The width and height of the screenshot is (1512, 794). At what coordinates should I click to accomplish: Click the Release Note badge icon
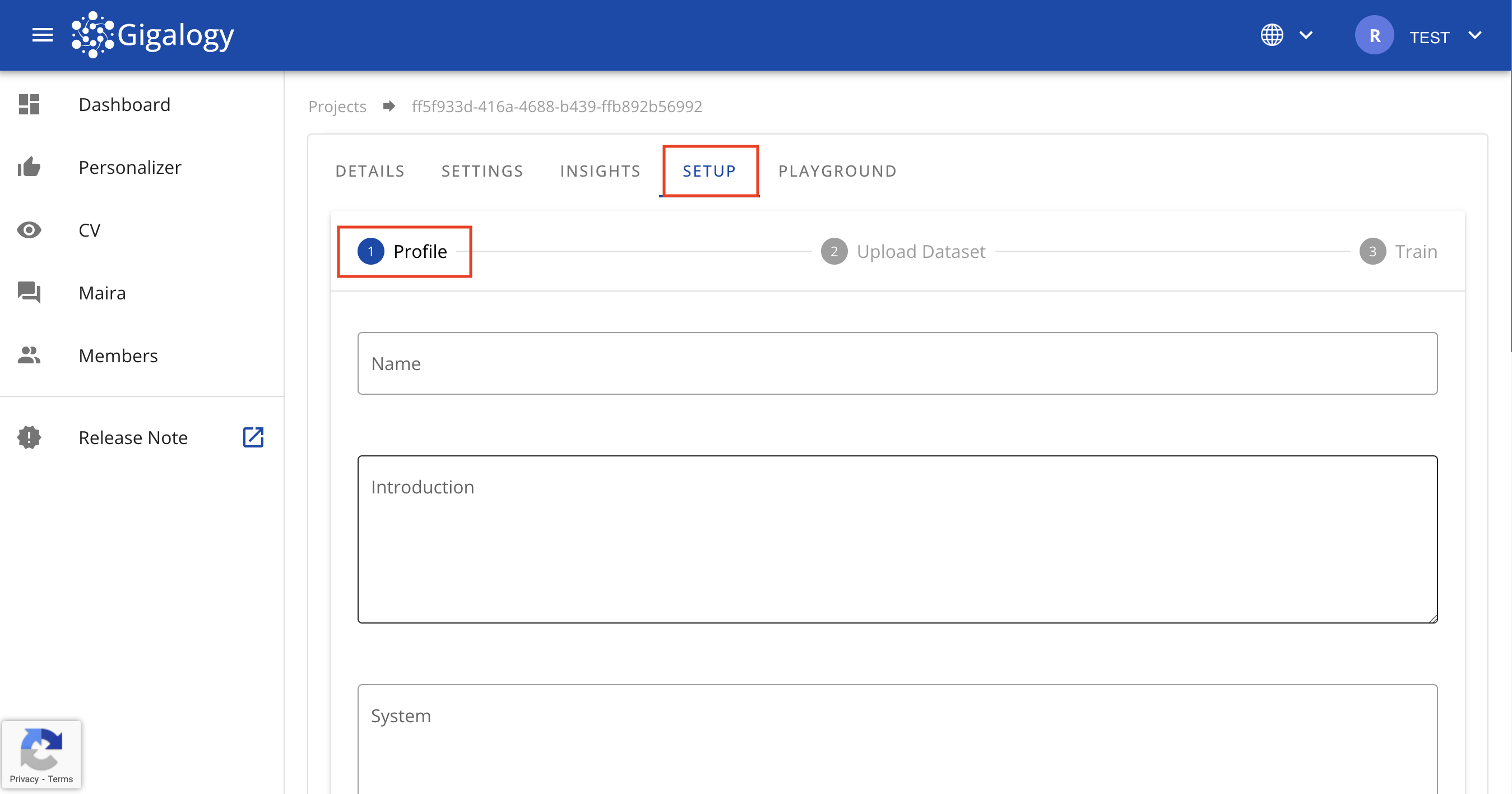pos(28,437)
